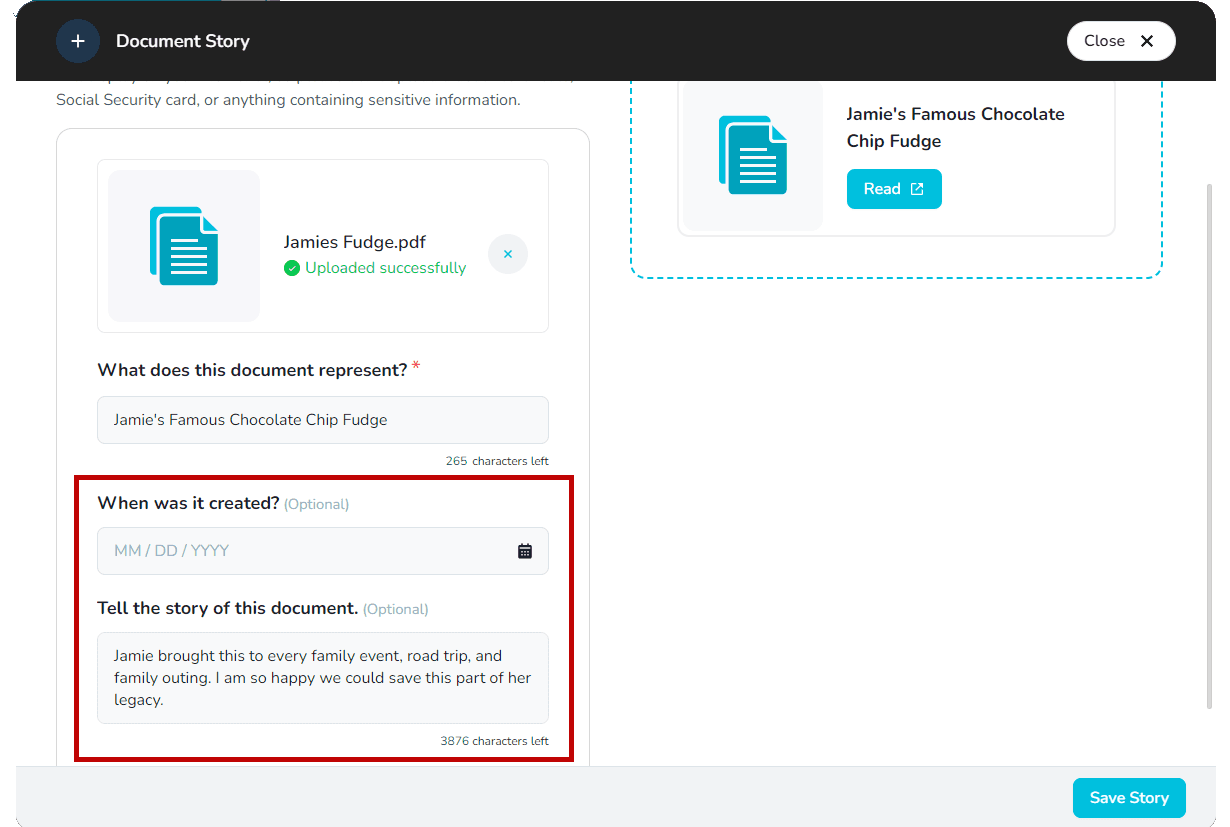Open the calendar date picker
The height and width of the screenshot is (827, 1230).
click(x=525, y=551)
